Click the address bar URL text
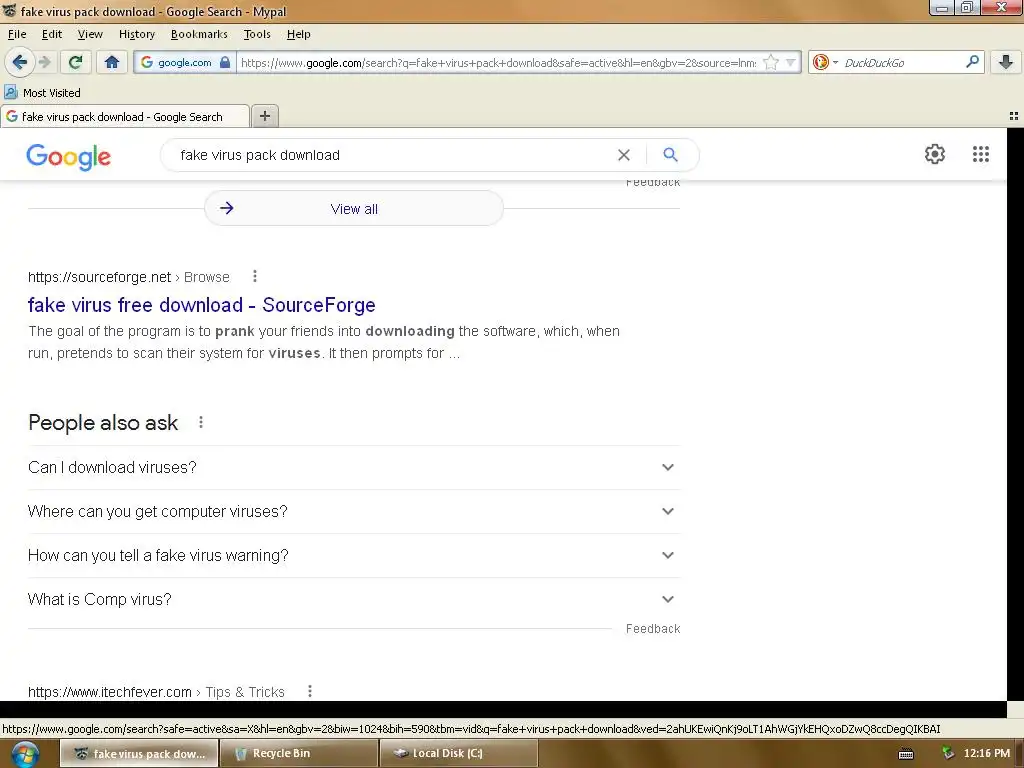Viewport: 1024px width, 768px height. (498, 63)
